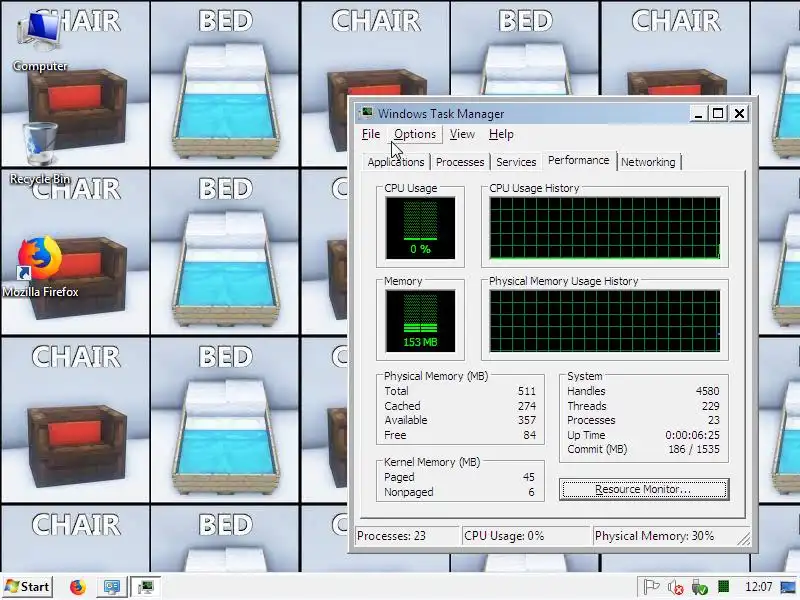
Task: Click the muted volume tray icon
Action: [x=676, y=587]
